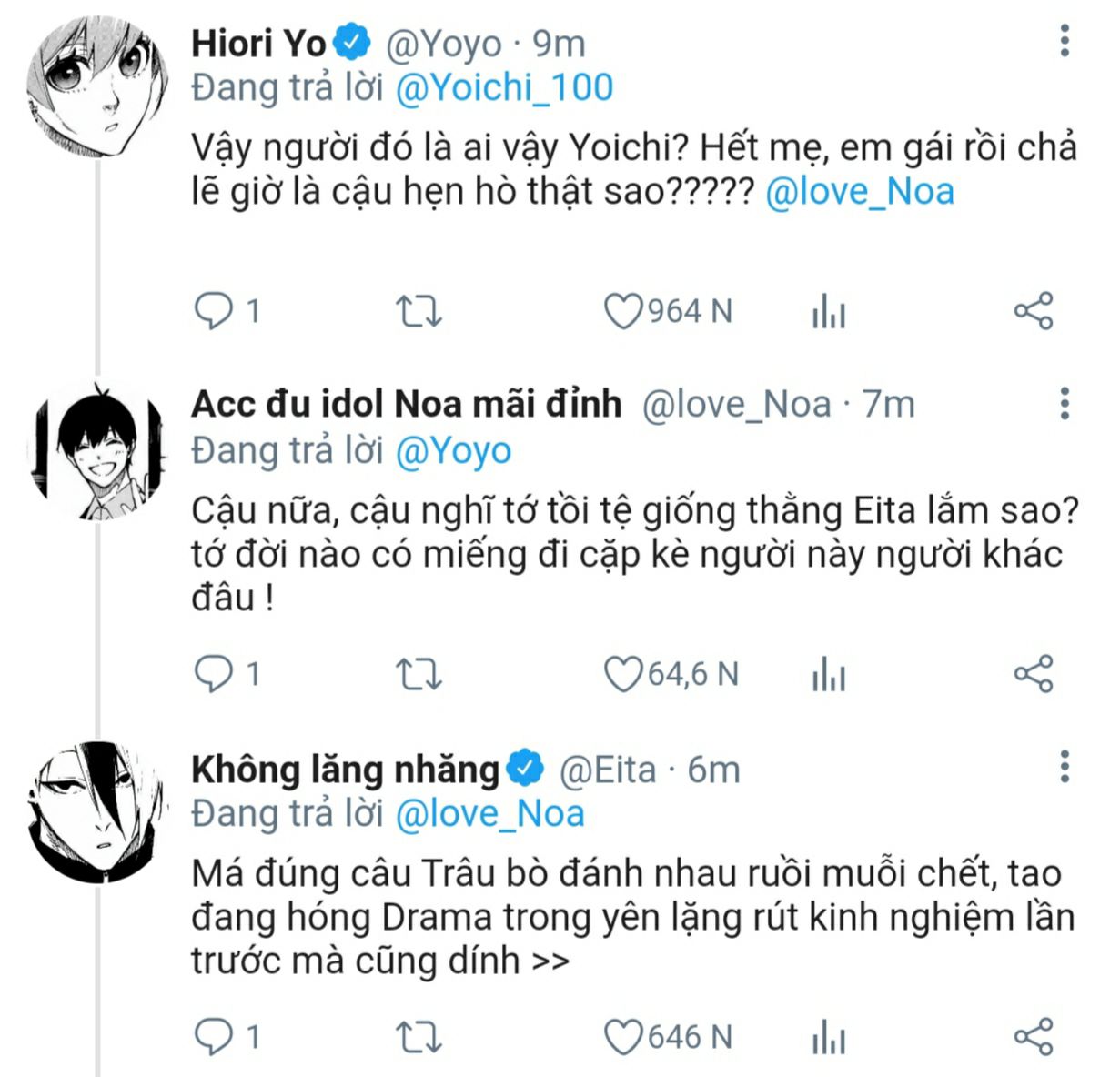The height and width of the screenshot is (1077, 1120).
Task: Open Eita's profile avatar
Action: tap(97, 812)
